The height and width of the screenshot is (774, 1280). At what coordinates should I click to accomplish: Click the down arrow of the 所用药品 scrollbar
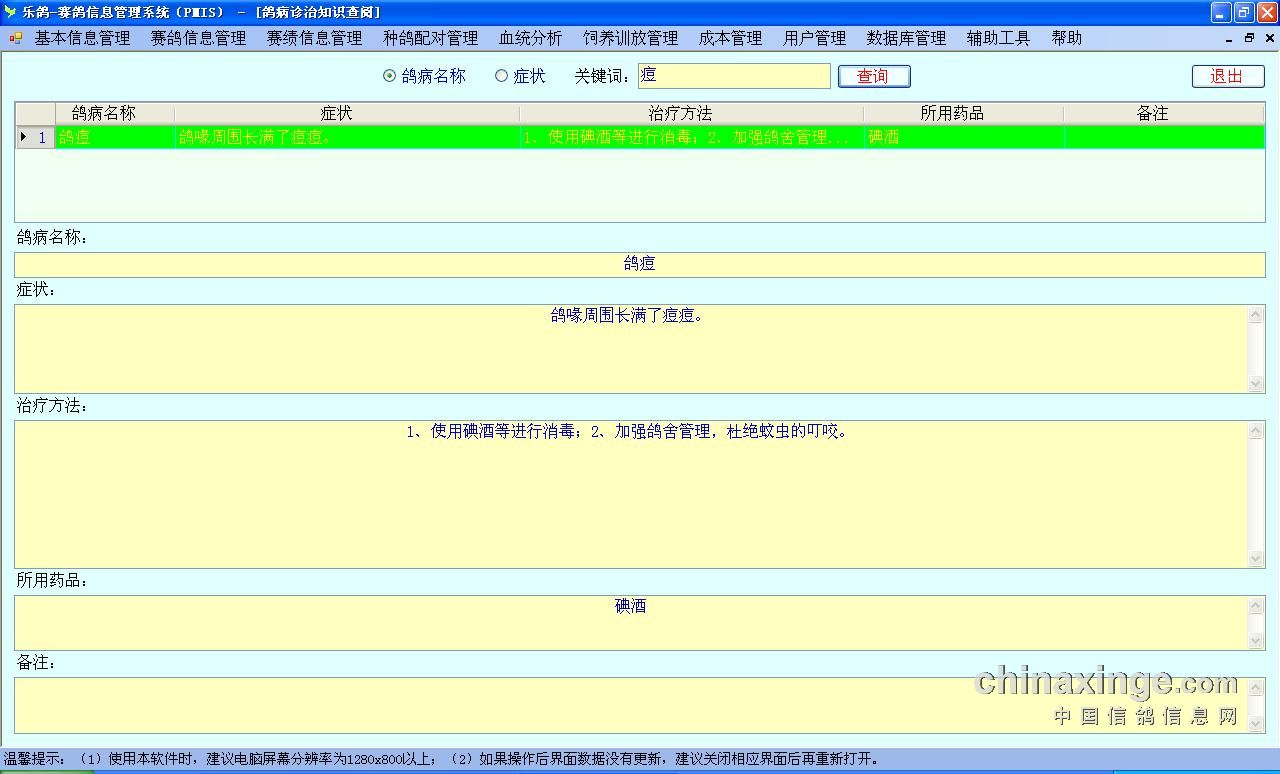pyautogui.click(x=1257, y=641)
